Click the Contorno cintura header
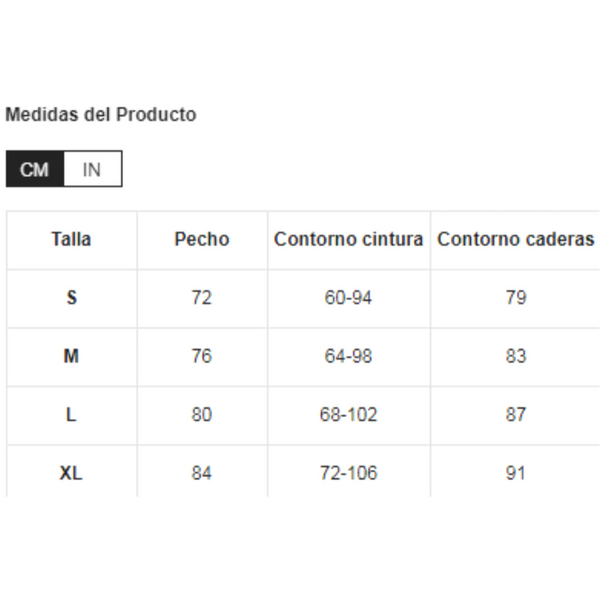The width and height of the screenshot is (600, 600). (x=348, y=239)
